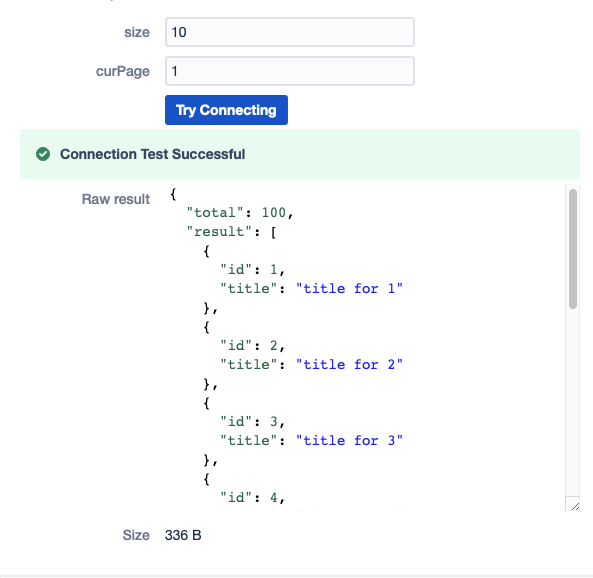Screen dimensions: 593x578
Task: Click the scrollbar track below the thumb
Action: (x=573, y=401)
